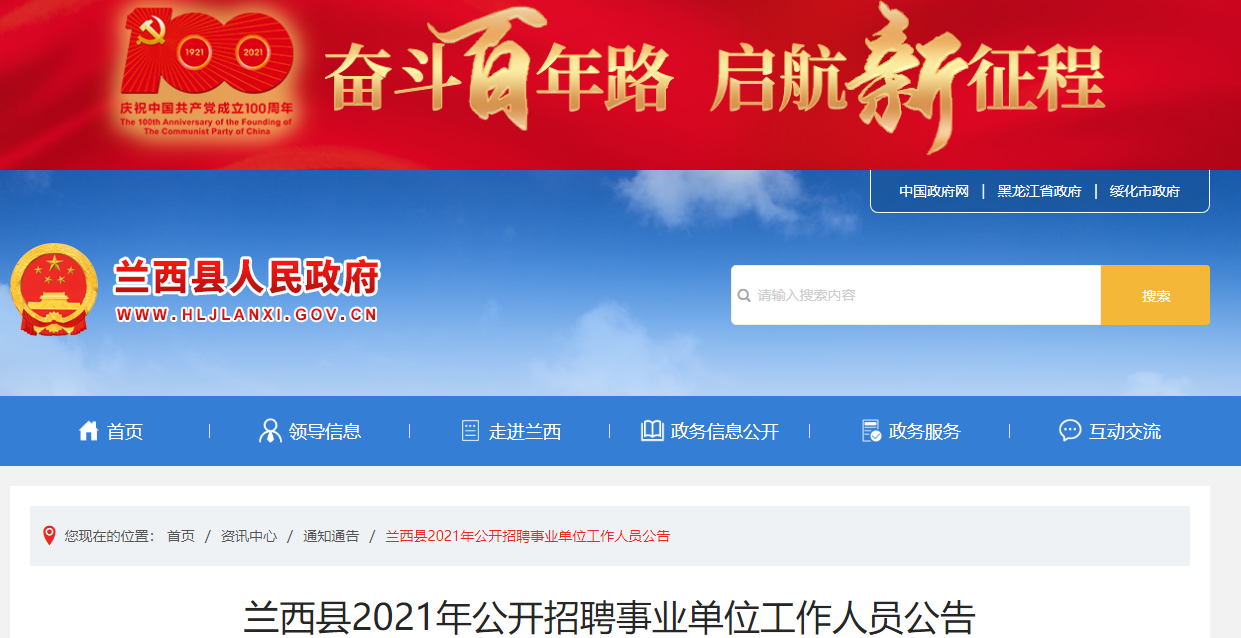Focus the 请输入搜索内容 search field

(916, 295)
